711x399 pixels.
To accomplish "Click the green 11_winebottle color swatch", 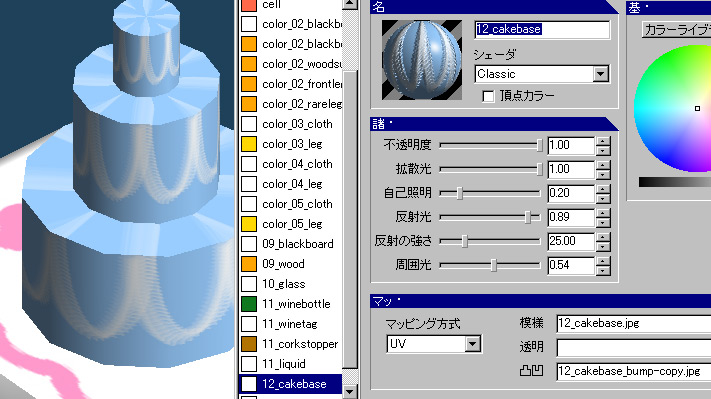I will pos(248,304).
